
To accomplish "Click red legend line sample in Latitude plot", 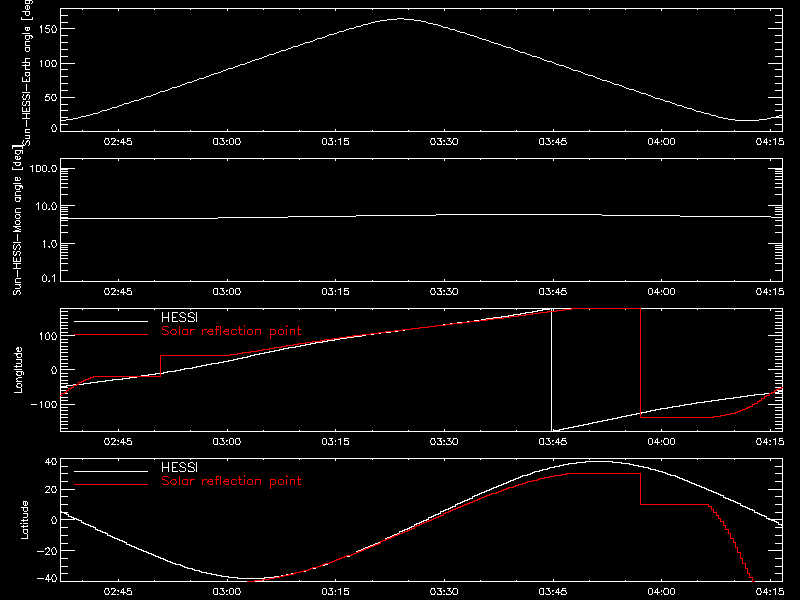I will (111, 484).
